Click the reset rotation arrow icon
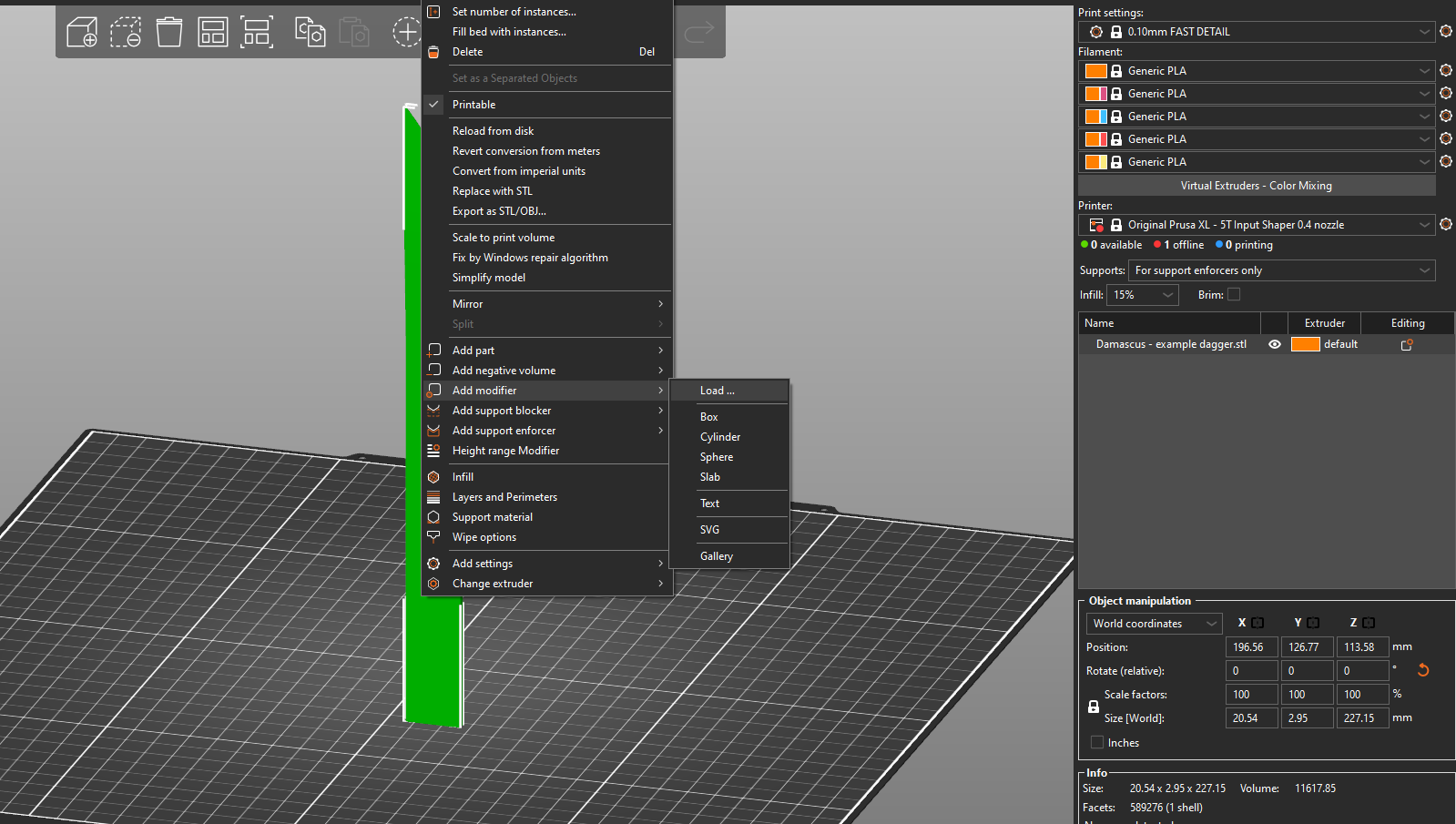 (x=1423, y=670)
